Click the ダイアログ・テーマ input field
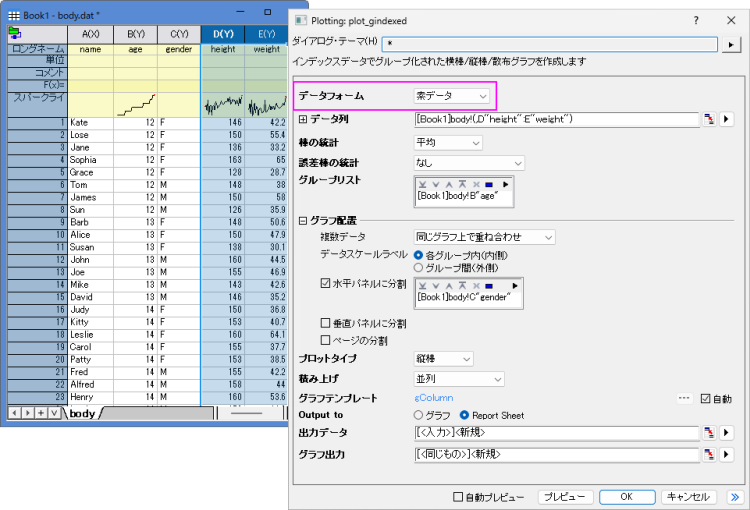The width and height of the screenshot is (750, 510). point(550,44)
